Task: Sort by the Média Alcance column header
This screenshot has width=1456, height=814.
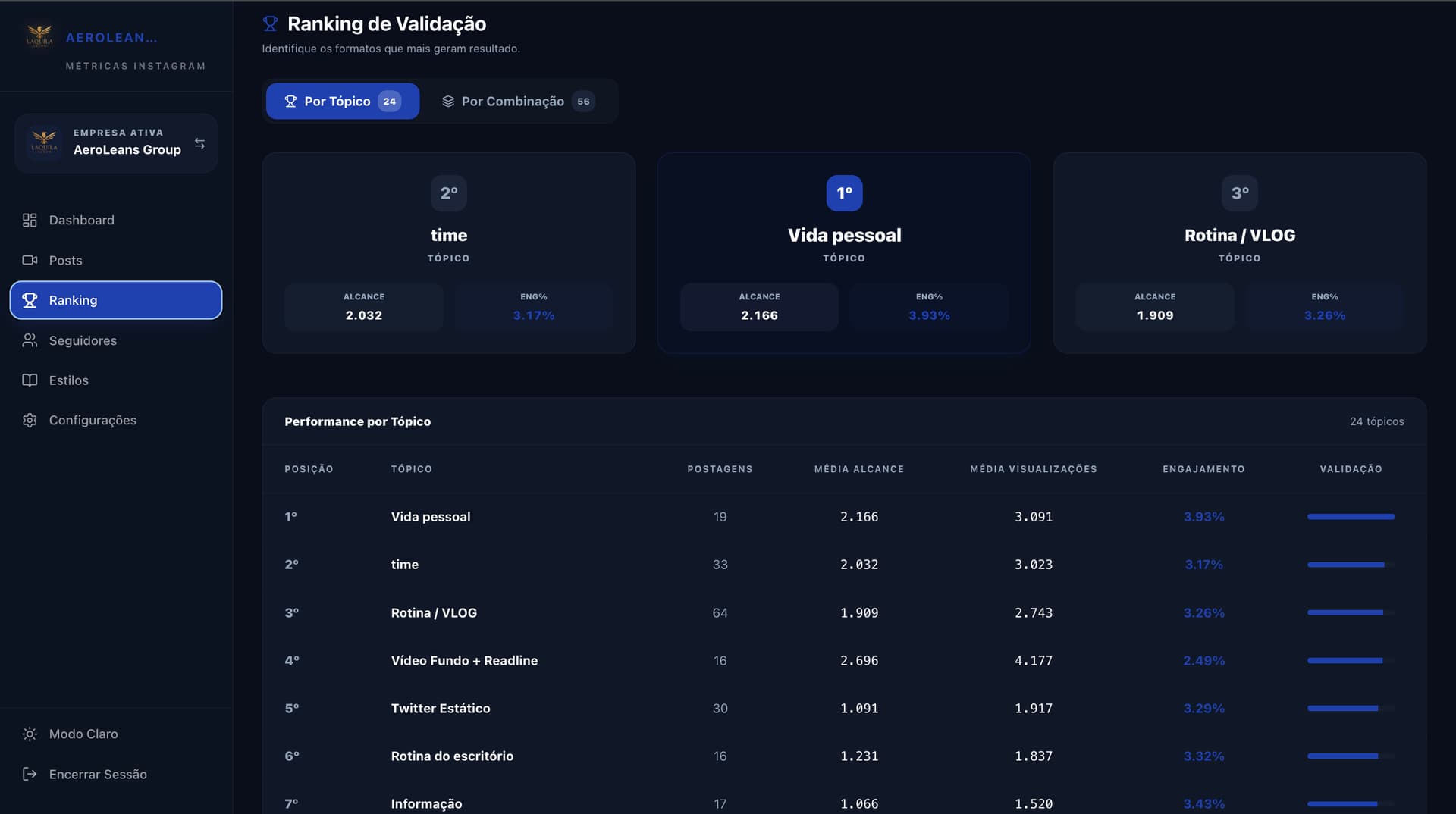Action: (858, 469)
